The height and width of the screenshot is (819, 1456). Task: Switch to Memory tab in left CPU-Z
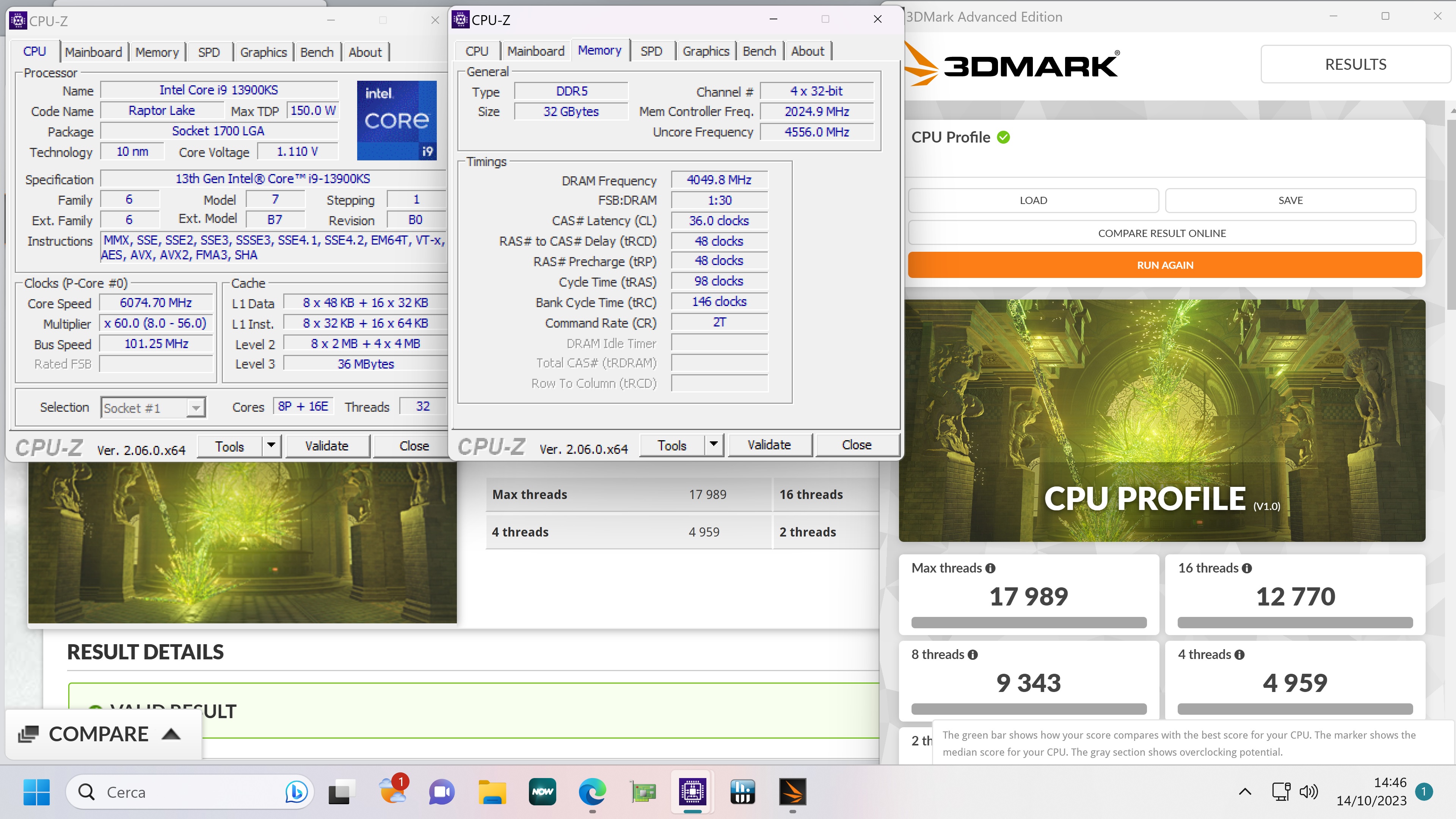[x=157, y=52]
